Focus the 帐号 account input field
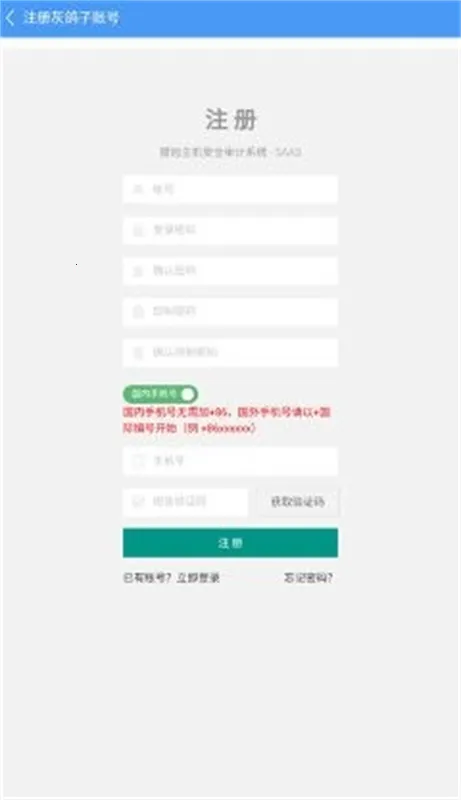 (x=230, y=189)
